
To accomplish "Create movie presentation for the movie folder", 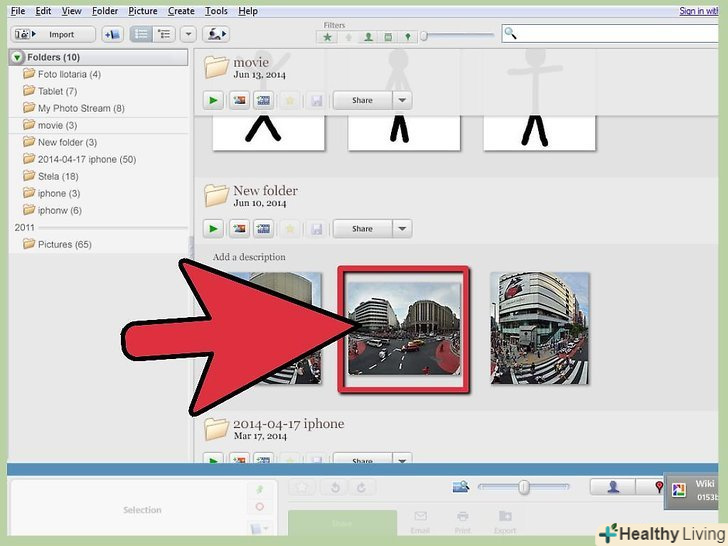I will tap(263, 100).
